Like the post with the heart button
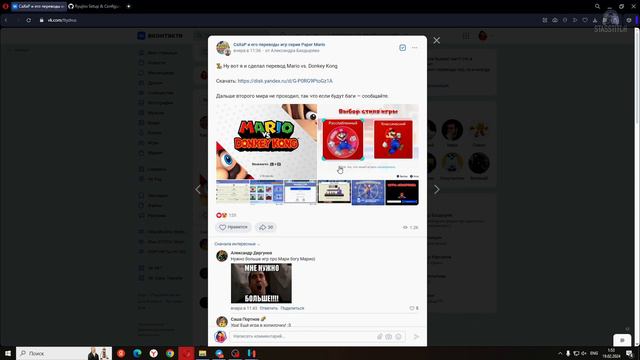The image size is (640, 360). coord(233,227)
